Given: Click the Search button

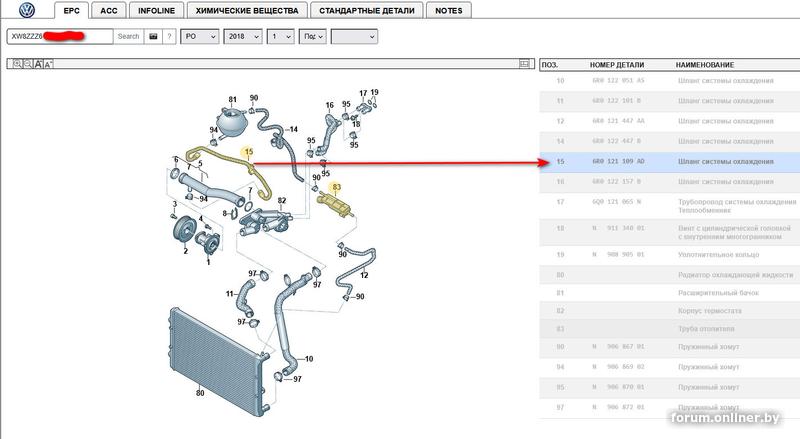Looking at the screenshot, I should coord(128,36).
